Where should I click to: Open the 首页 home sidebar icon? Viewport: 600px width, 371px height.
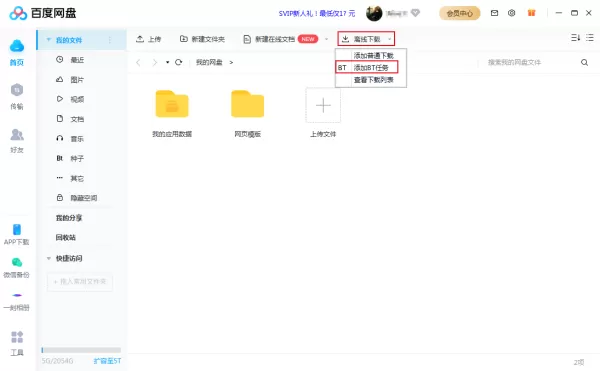click(16, 52)
